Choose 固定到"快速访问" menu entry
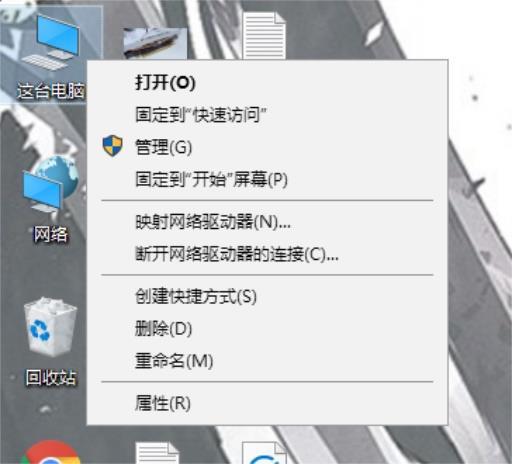This screenshot has width=512, height=464. coord(267,114)
